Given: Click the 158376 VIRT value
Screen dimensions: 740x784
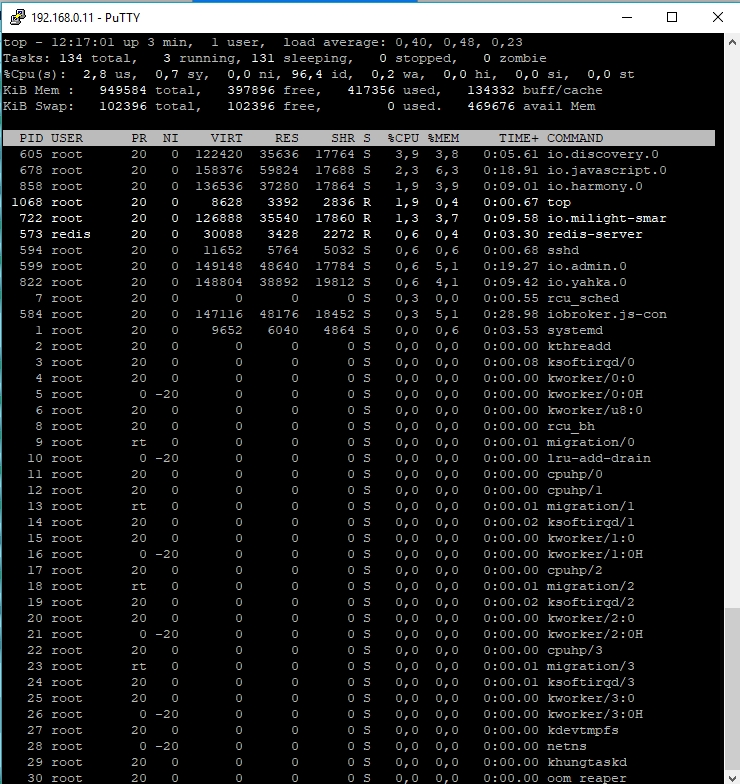Looking at the screenshot, I should pyautogui.click(x=218, y=170).
